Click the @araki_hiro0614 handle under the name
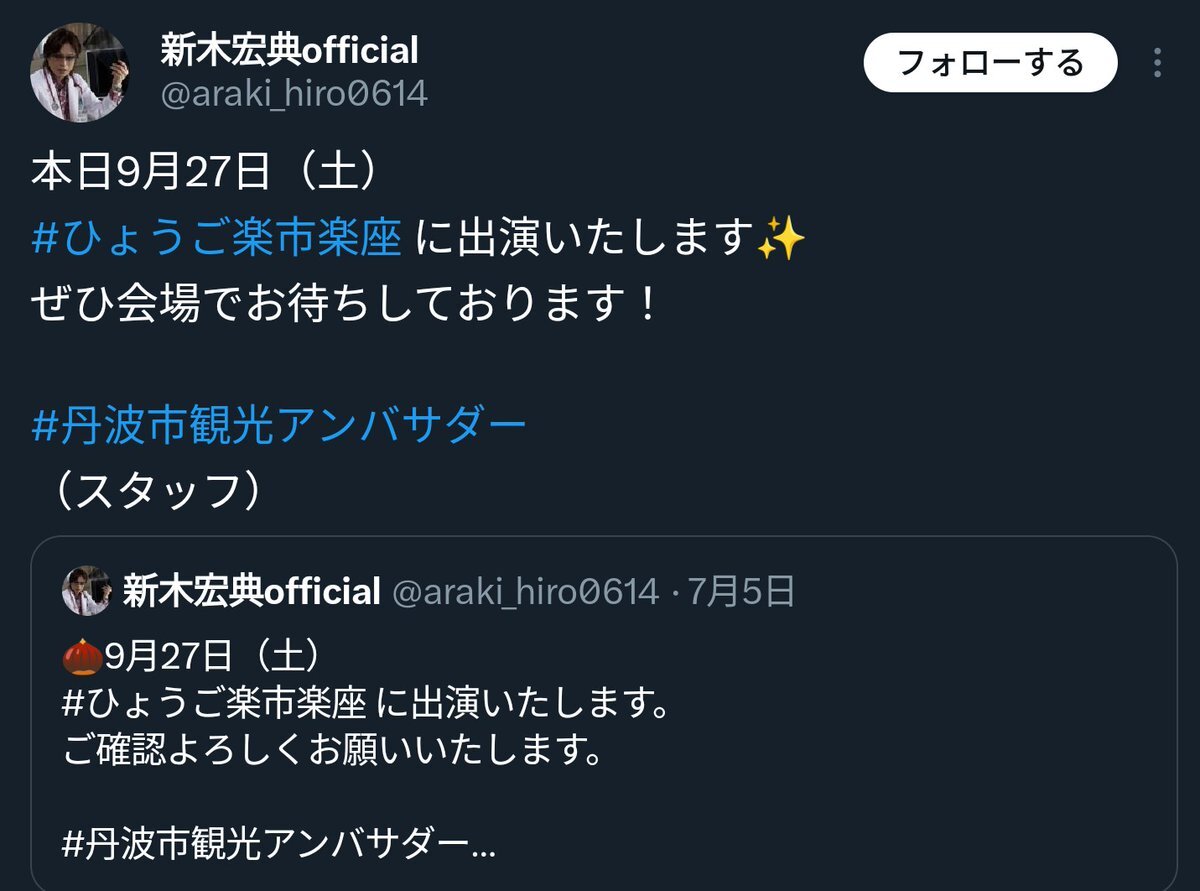Viewport: 1200px width, 891px height. [x=294, y=94]
